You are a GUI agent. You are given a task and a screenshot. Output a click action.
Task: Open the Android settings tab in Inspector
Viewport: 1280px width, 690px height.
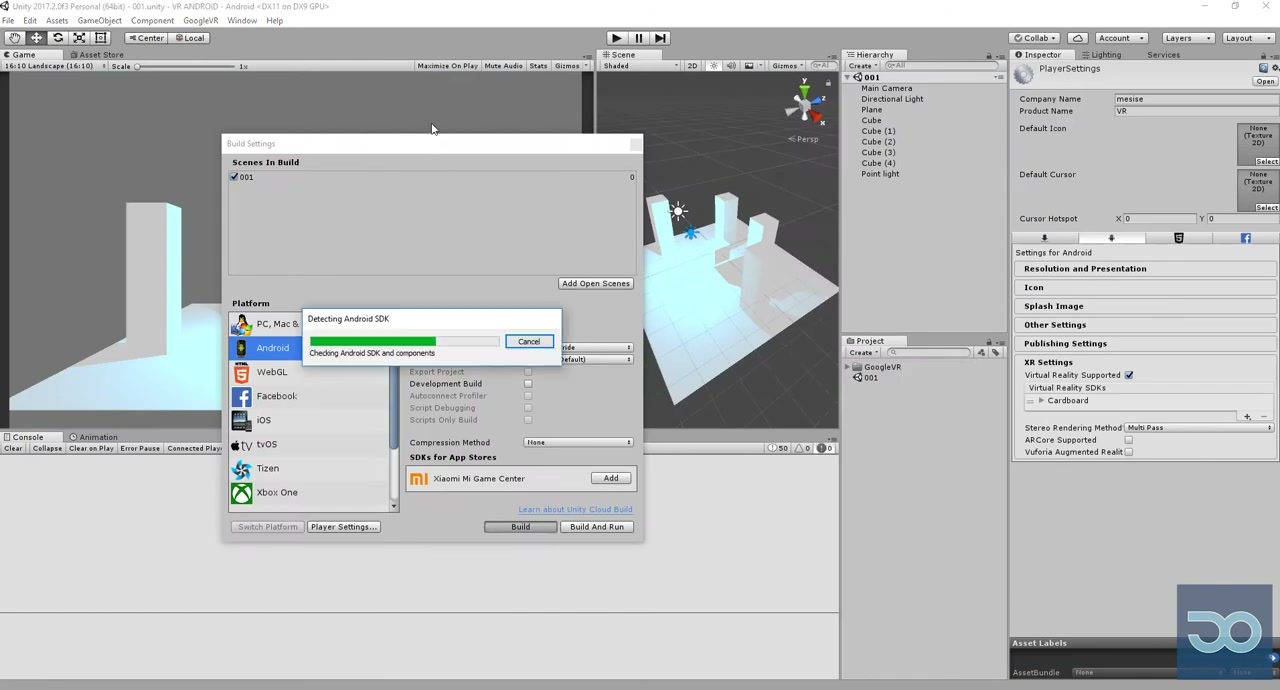click(x=1111, y=238)
